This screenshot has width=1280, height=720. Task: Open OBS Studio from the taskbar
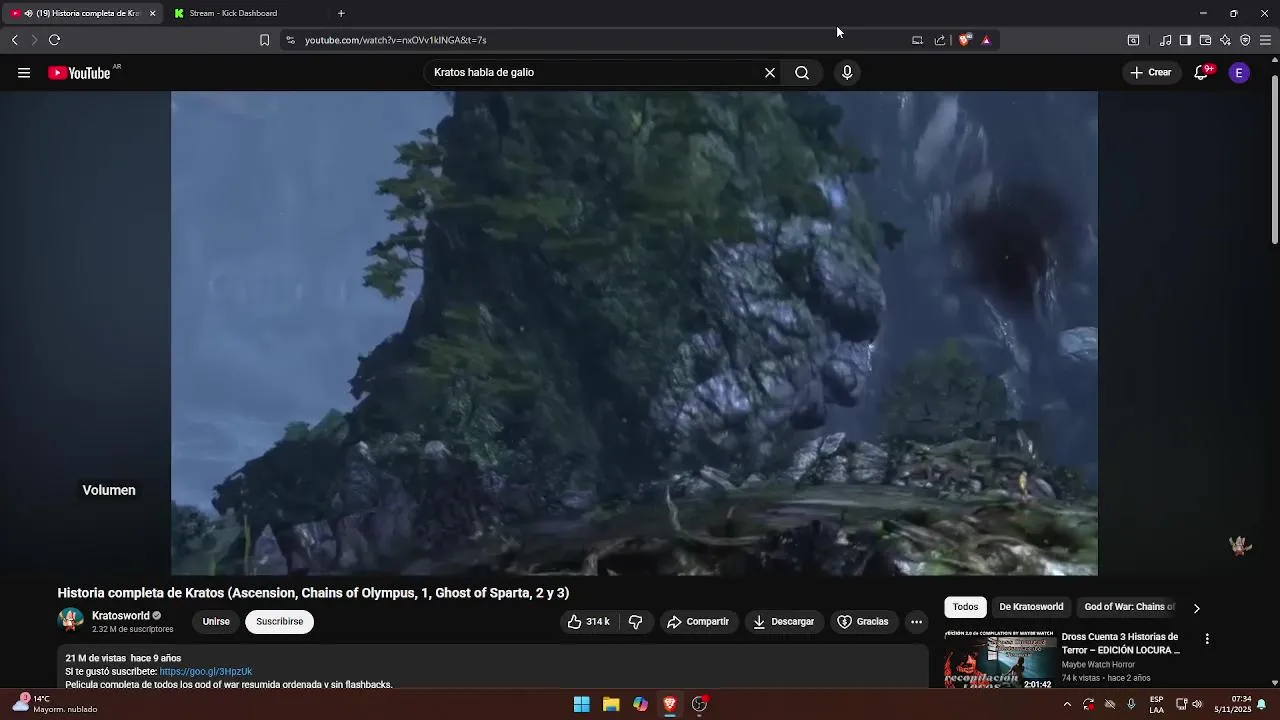pos(699,704)
